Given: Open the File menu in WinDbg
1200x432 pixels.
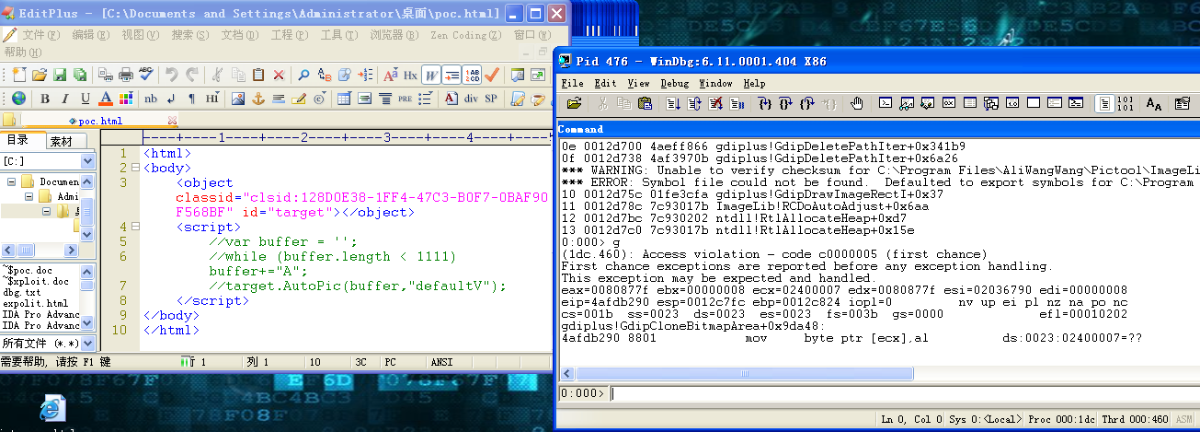Looking at the screenshot, I should click(x=572, y=83).
